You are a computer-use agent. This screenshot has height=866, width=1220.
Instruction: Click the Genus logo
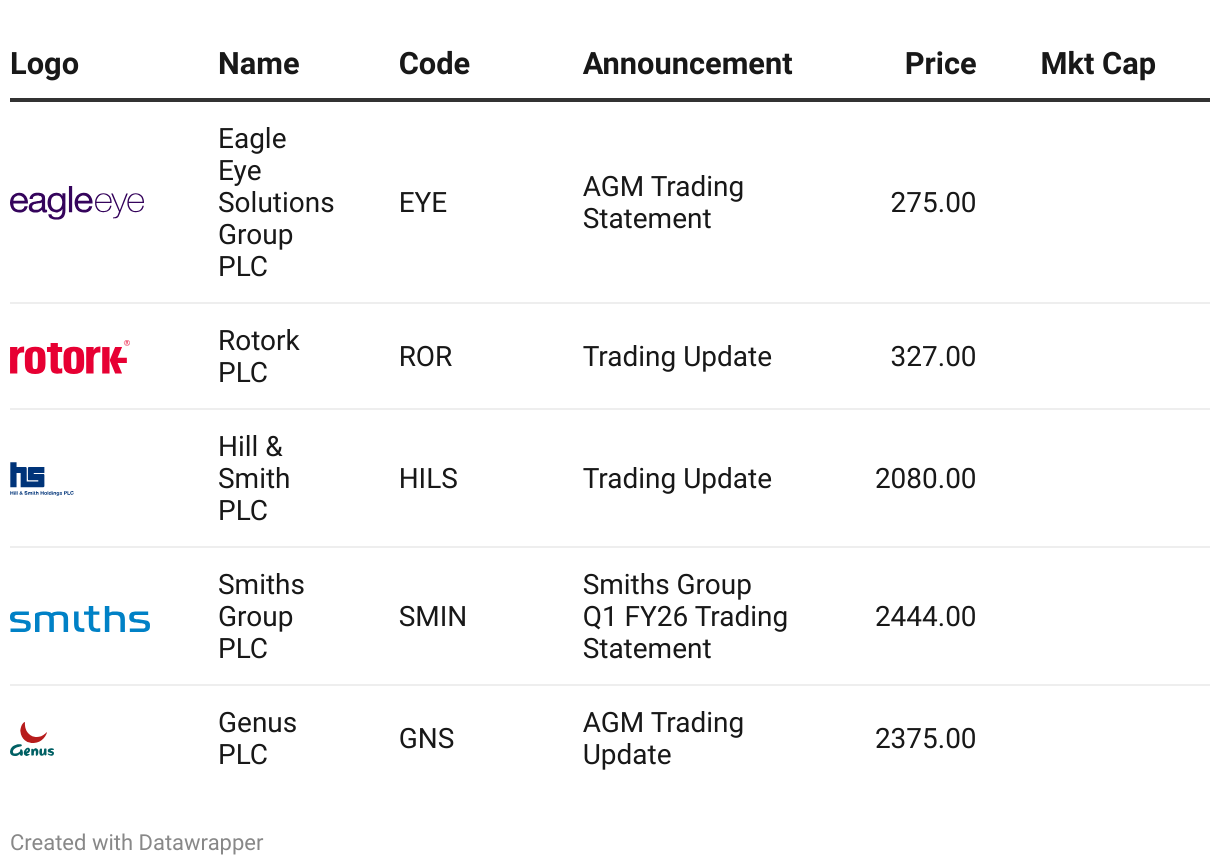coord(32,739)
